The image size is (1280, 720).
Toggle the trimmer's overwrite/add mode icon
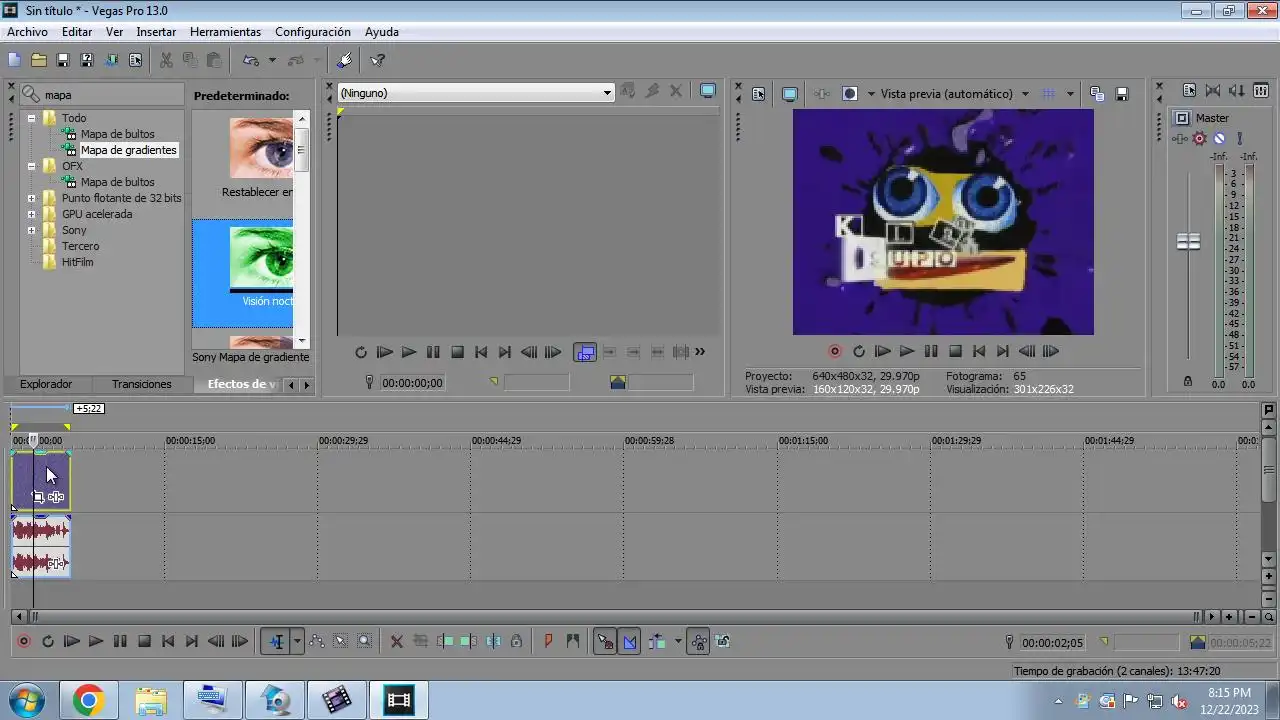pyautogui.click(x=585, y=352)
